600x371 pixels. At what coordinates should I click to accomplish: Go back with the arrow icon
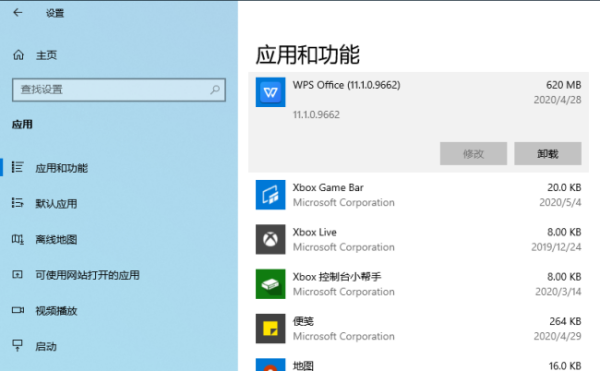point(18,13)
